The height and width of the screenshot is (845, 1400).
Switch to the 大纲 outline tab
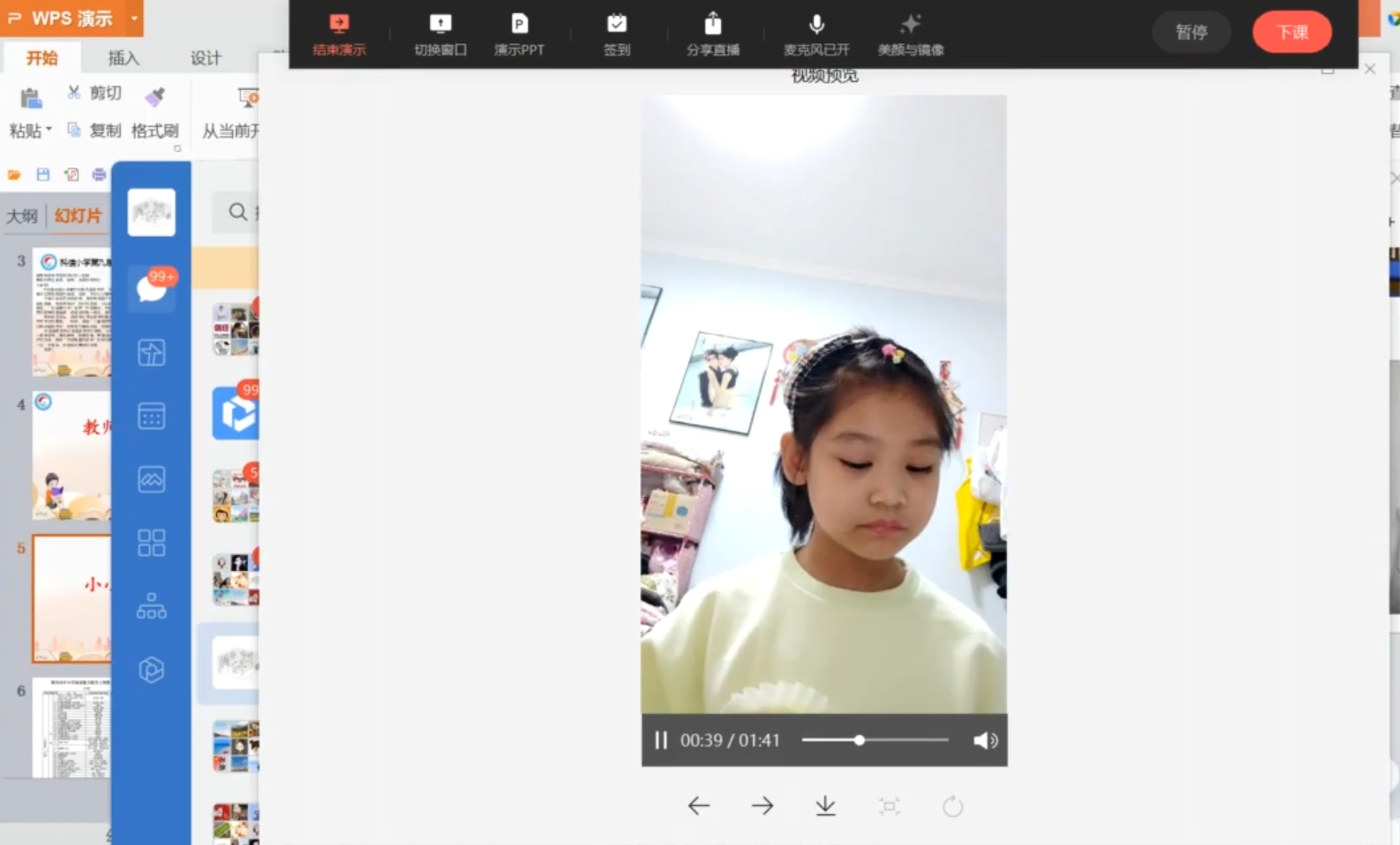[x=22, y=216]
